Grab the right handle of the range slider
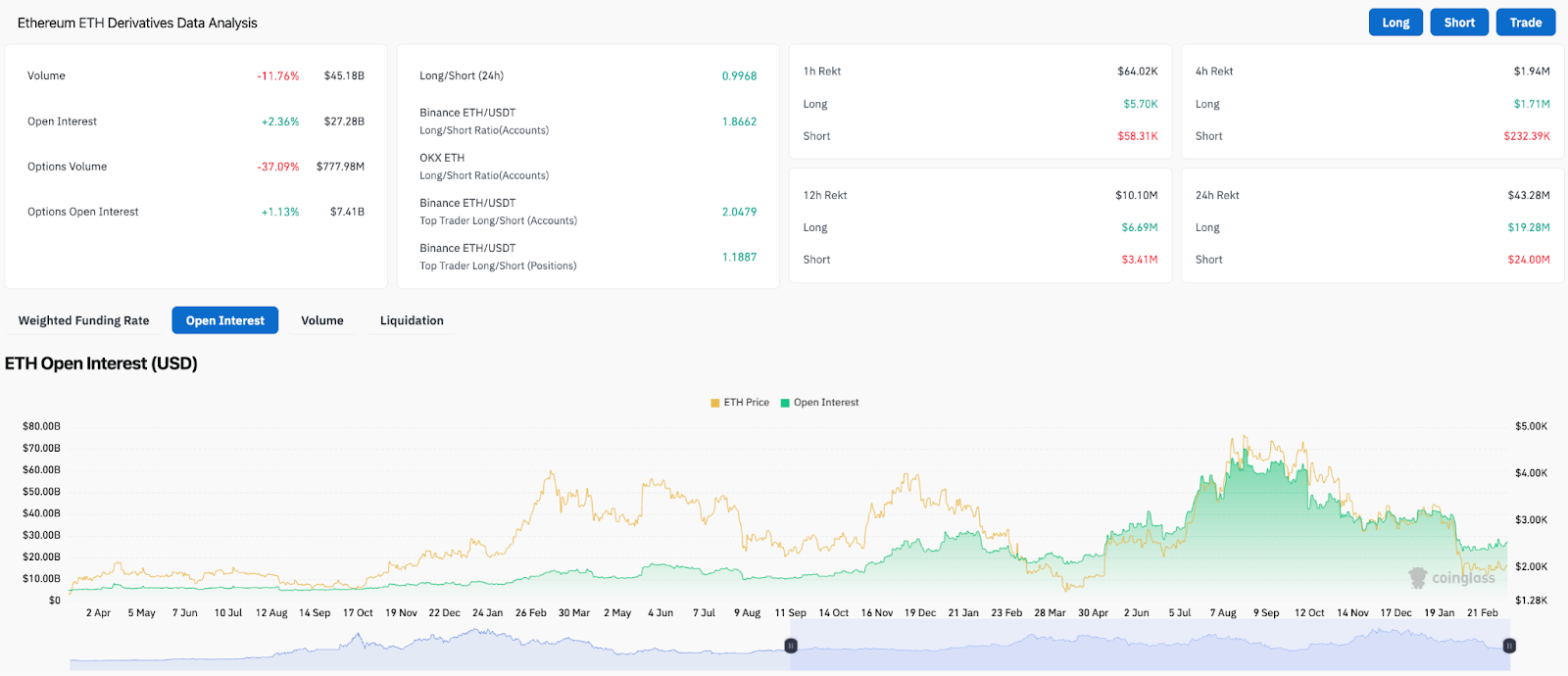Screen dimensions: 1568x676 pyautogui.click(x=1509, y=646)
